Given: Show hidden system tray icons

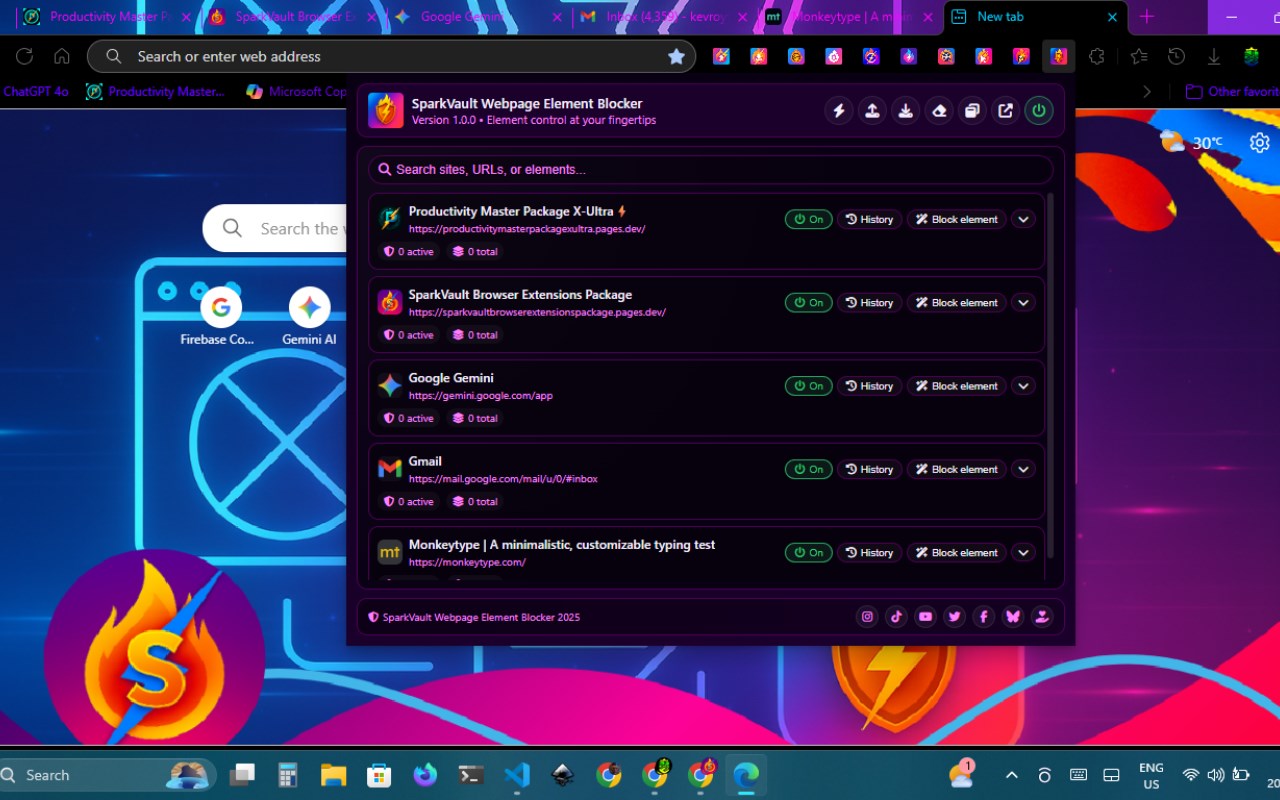Looking at the screenshot, I should coord(1012,775).
